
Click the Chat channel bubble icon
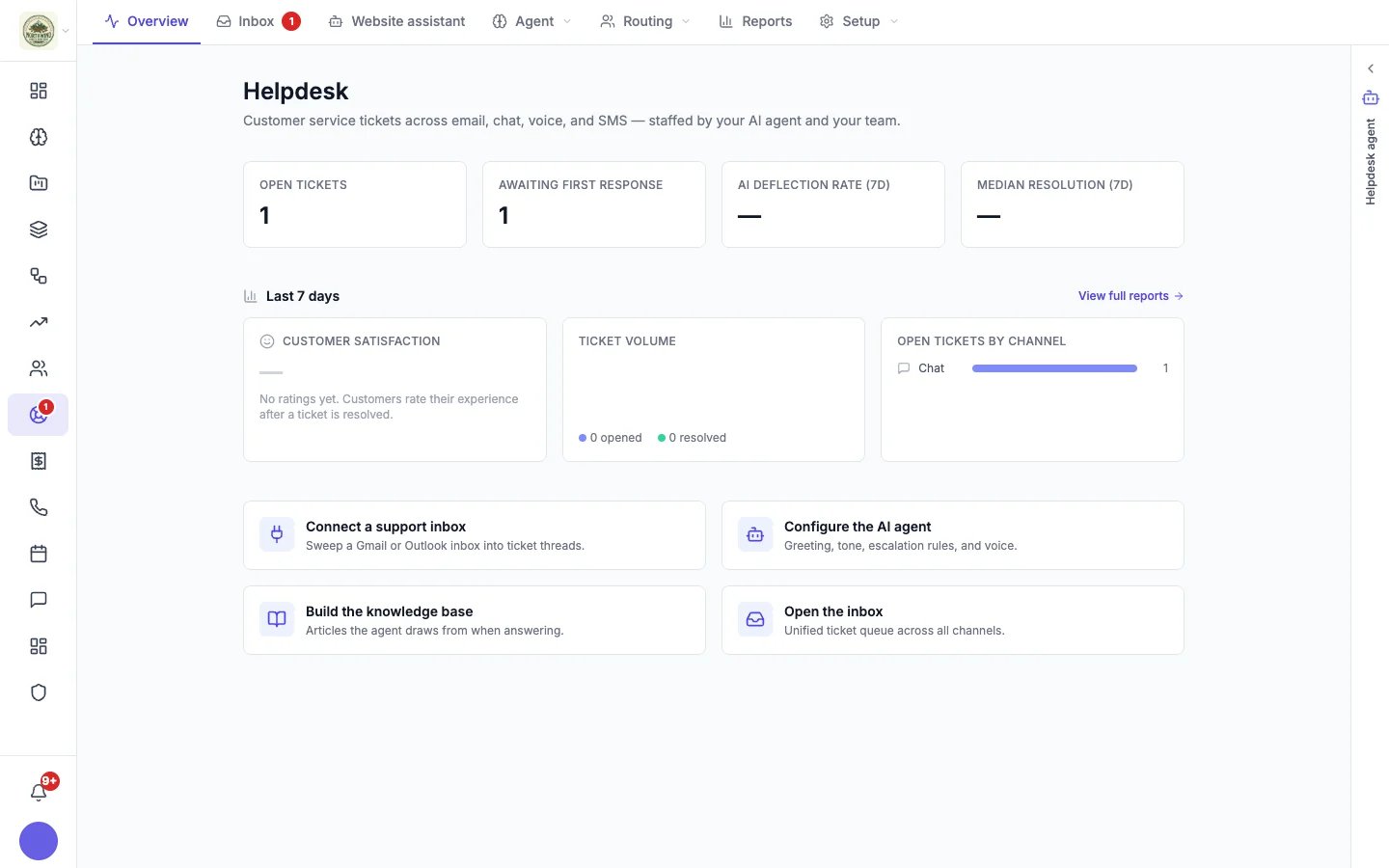click(x=904, y=368)
